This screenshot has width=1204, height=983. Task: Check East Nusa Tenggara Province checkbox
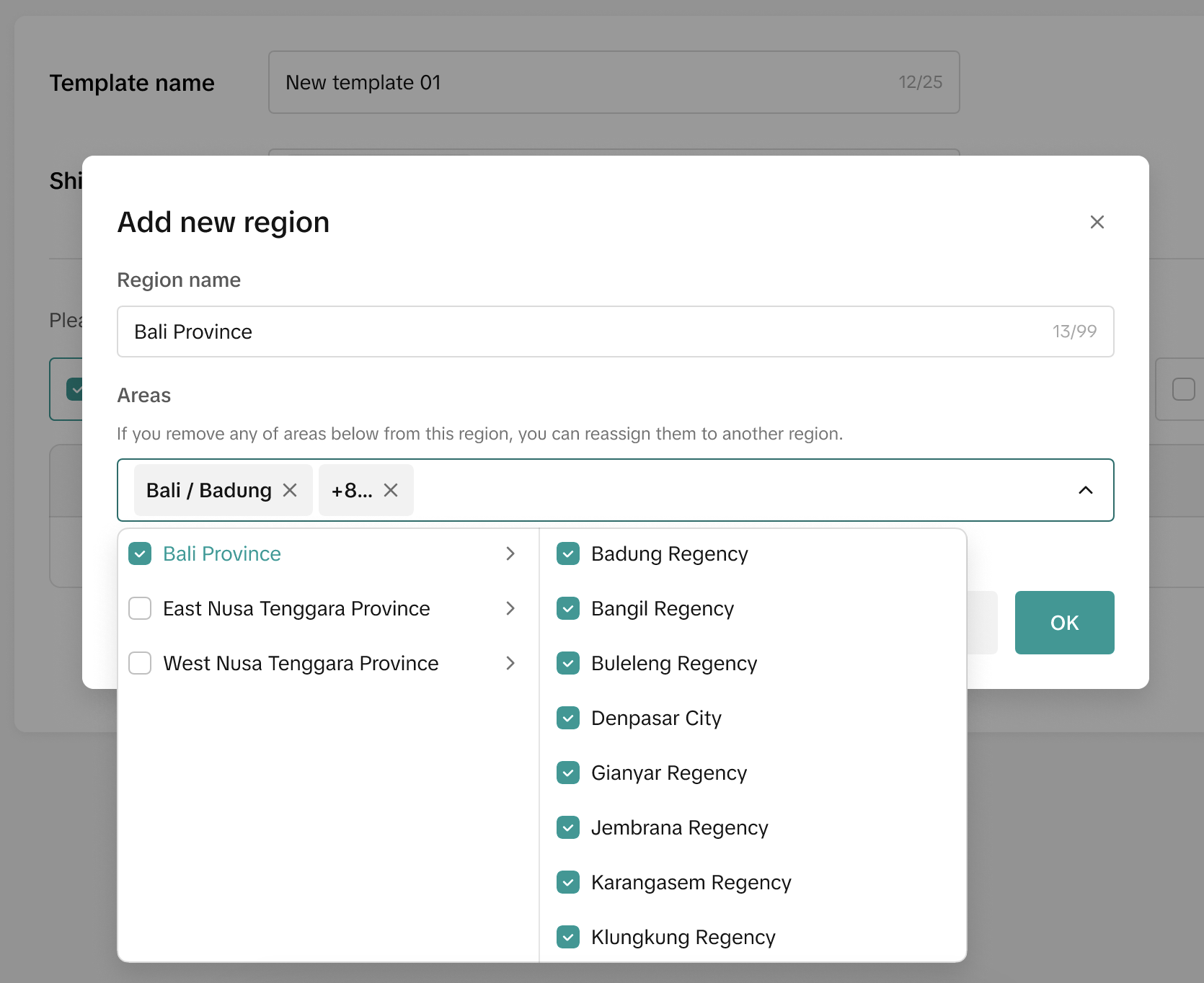coord(140,608)
